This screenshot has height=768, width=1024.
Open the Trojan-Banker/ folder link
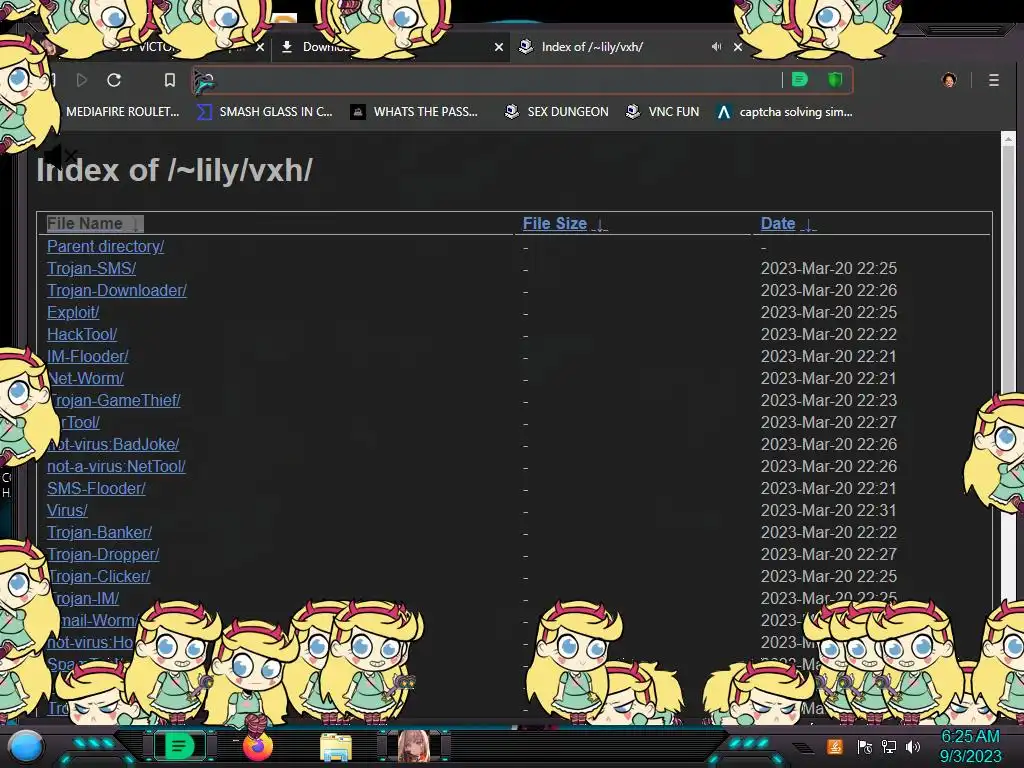tap(99, 532)
